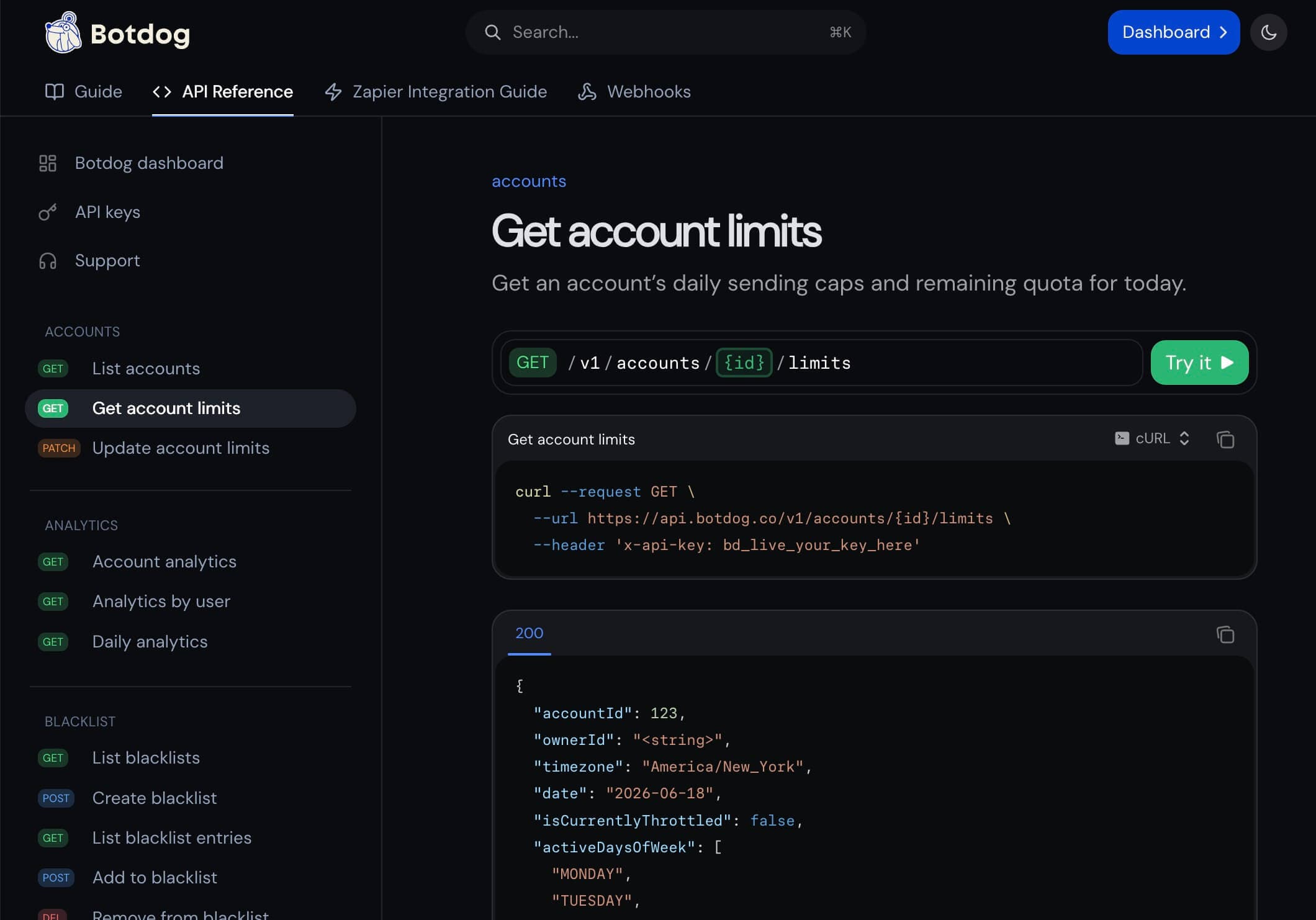Open Update account limits endpoint

[190, 448]
